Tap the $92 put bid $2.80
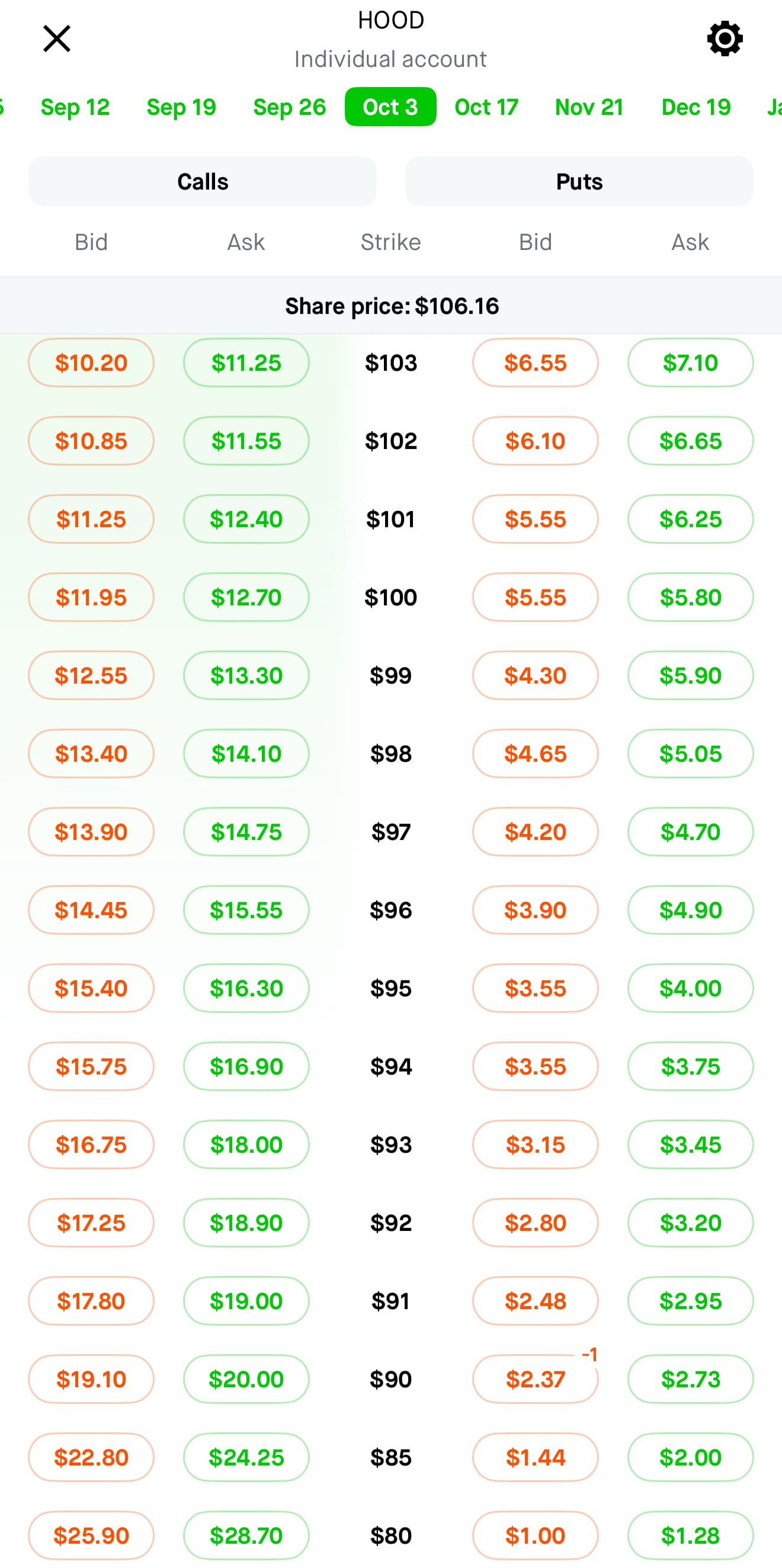The height and width of the screenshot is (1568, 782). point(535,1223)
